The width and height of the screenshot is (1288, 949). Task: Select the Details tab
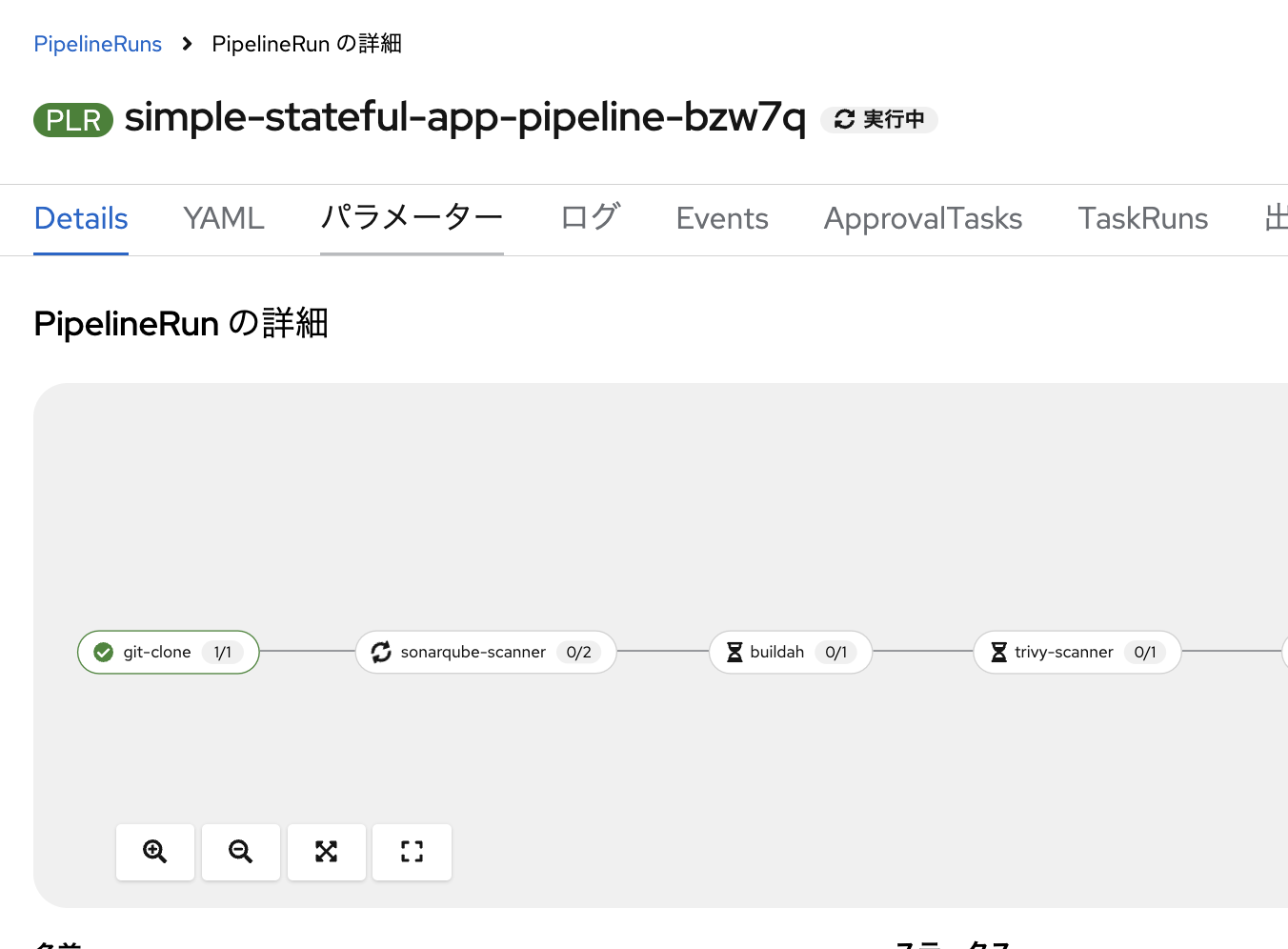click(81, 219)
